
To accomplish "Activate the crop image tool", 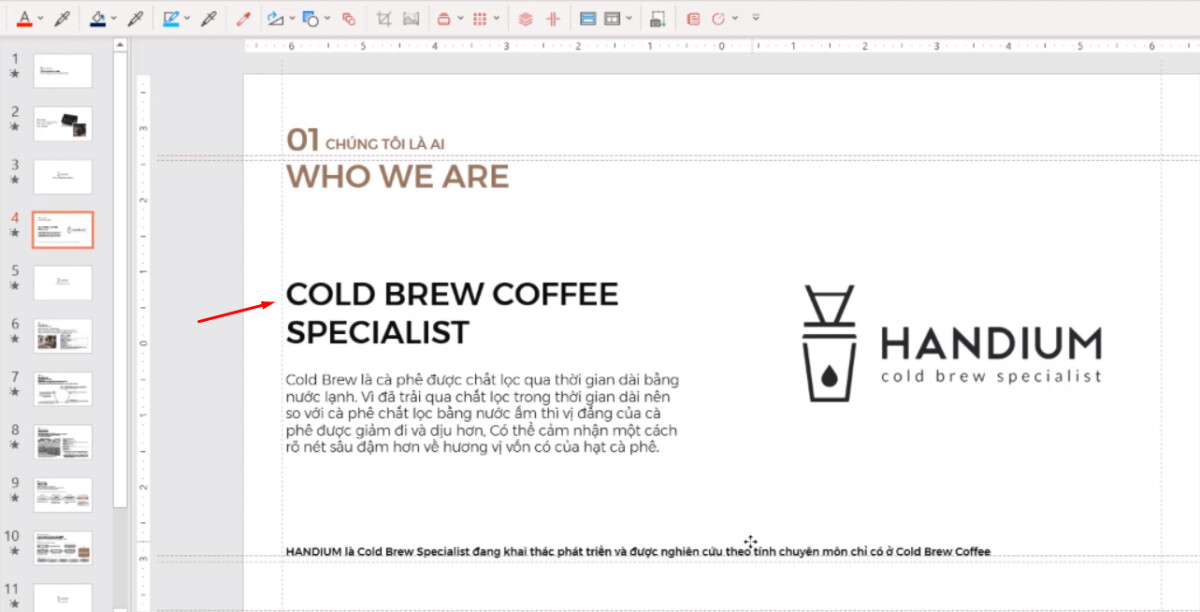I will (386, 17).
